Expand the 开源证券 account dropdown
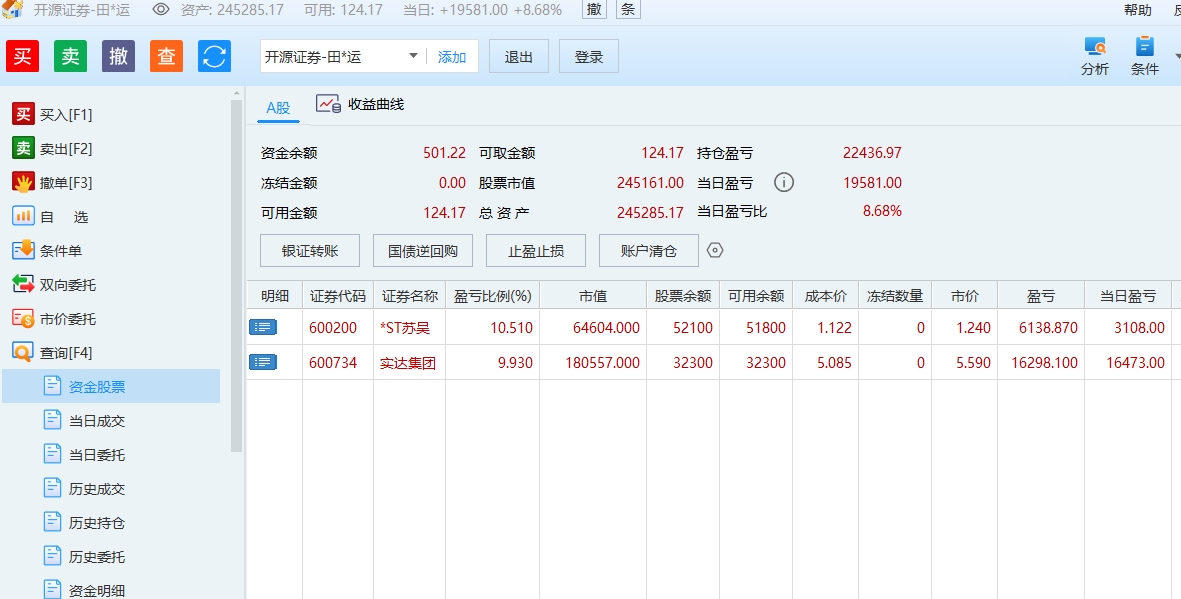Image resolution: width=1181 pixels, height=599 pixels. [413, 56]
